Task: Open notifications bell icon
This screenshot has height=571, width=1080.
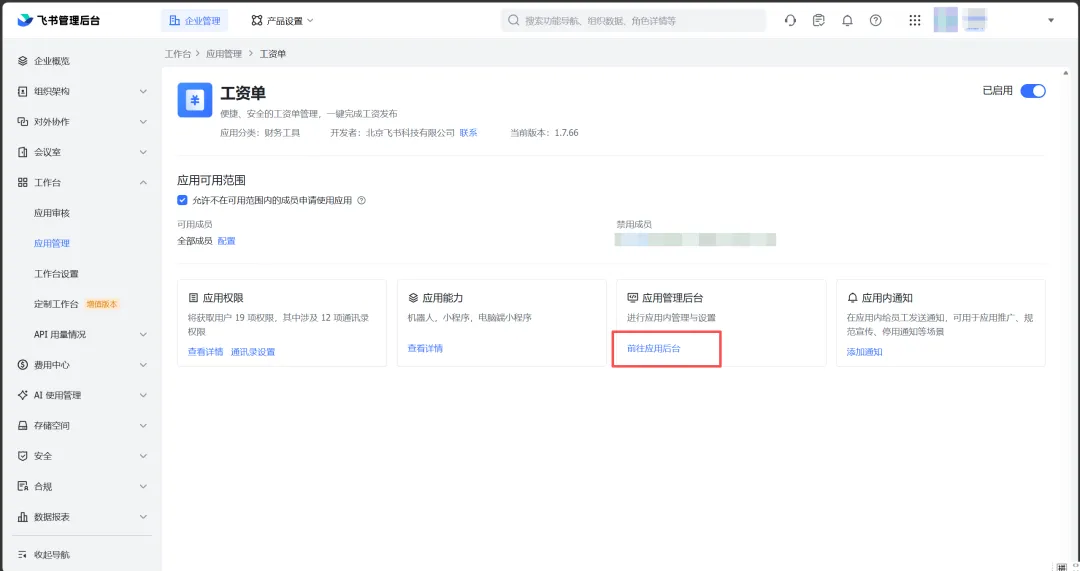Action: point(847,21)
